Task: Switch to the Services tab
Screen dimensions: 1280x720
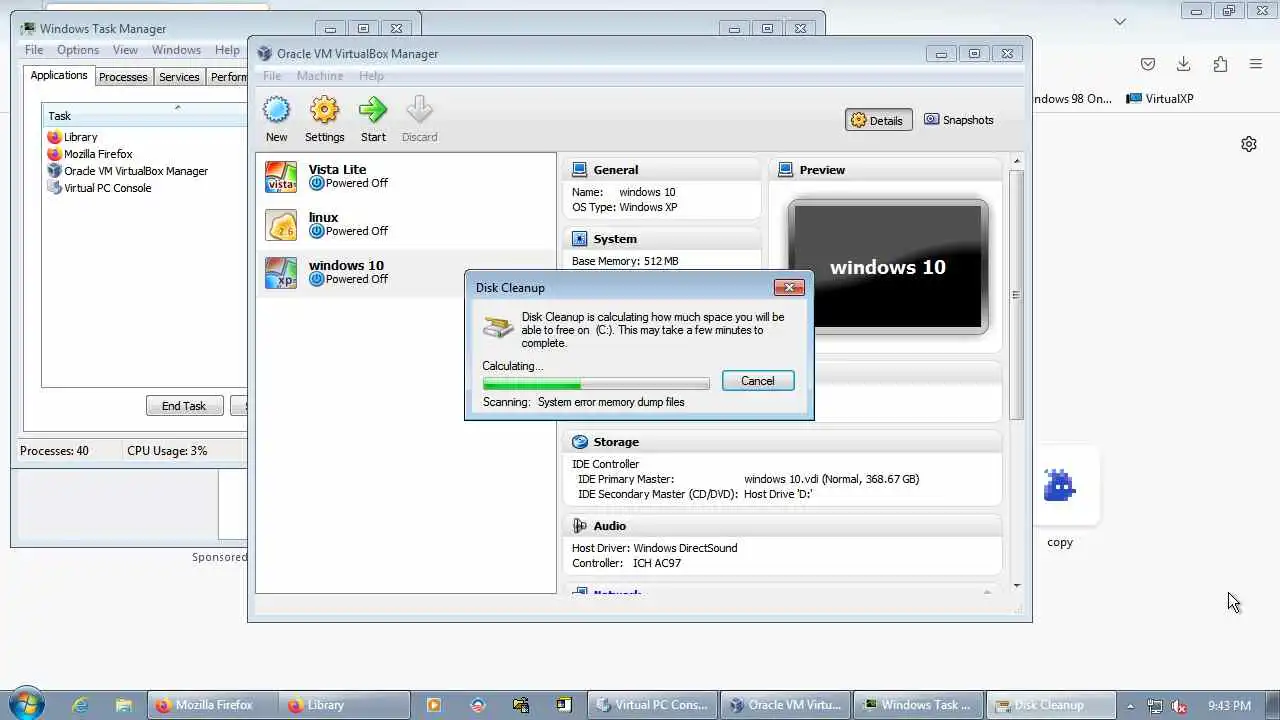Action: coord(179,77)
